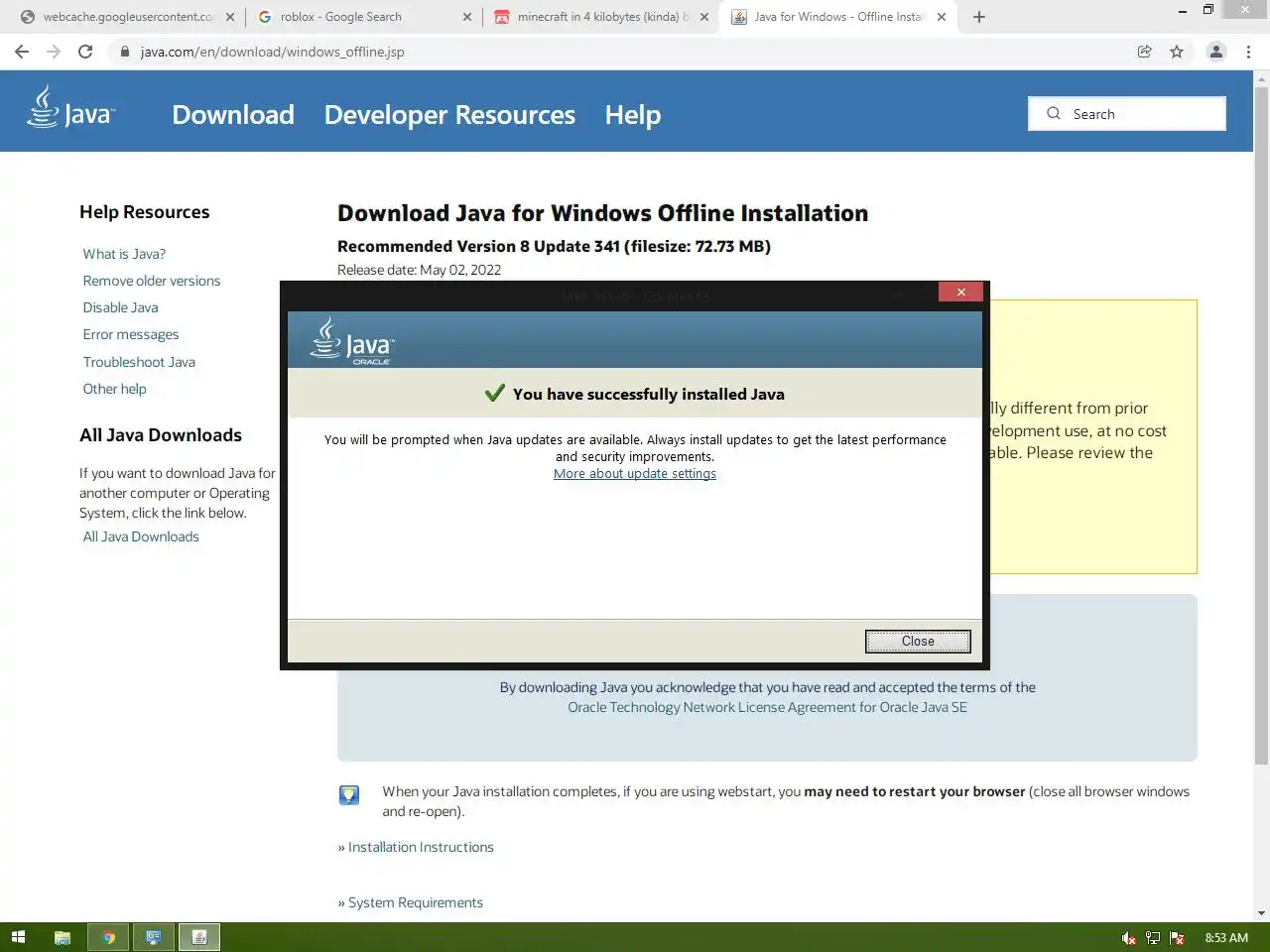The image size is (1270, 952).
Task: View site security lock information
Action: tap(124, 52)
